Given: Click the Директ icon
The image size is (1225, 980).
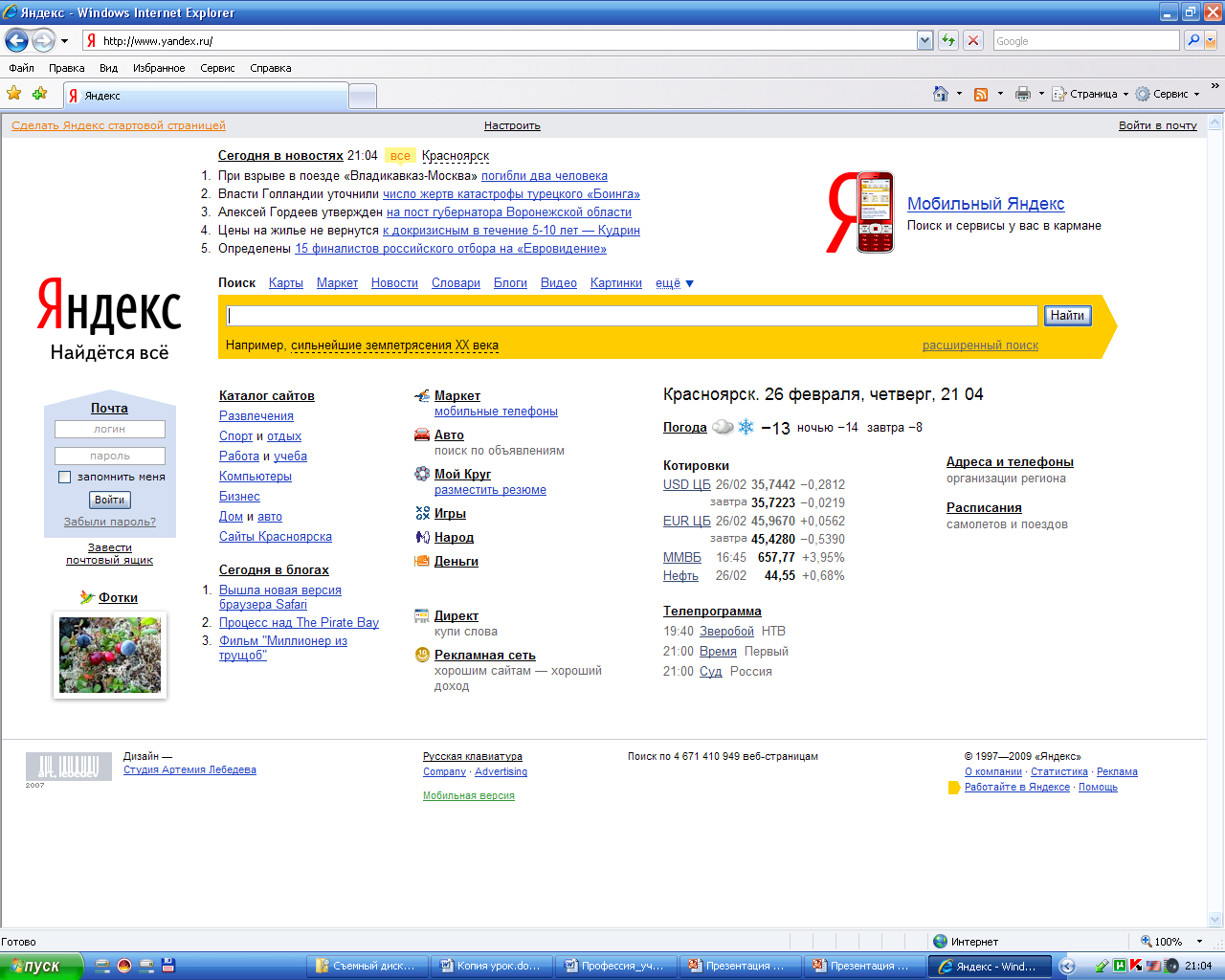Looking at the screenshot, I should (422, 615).
